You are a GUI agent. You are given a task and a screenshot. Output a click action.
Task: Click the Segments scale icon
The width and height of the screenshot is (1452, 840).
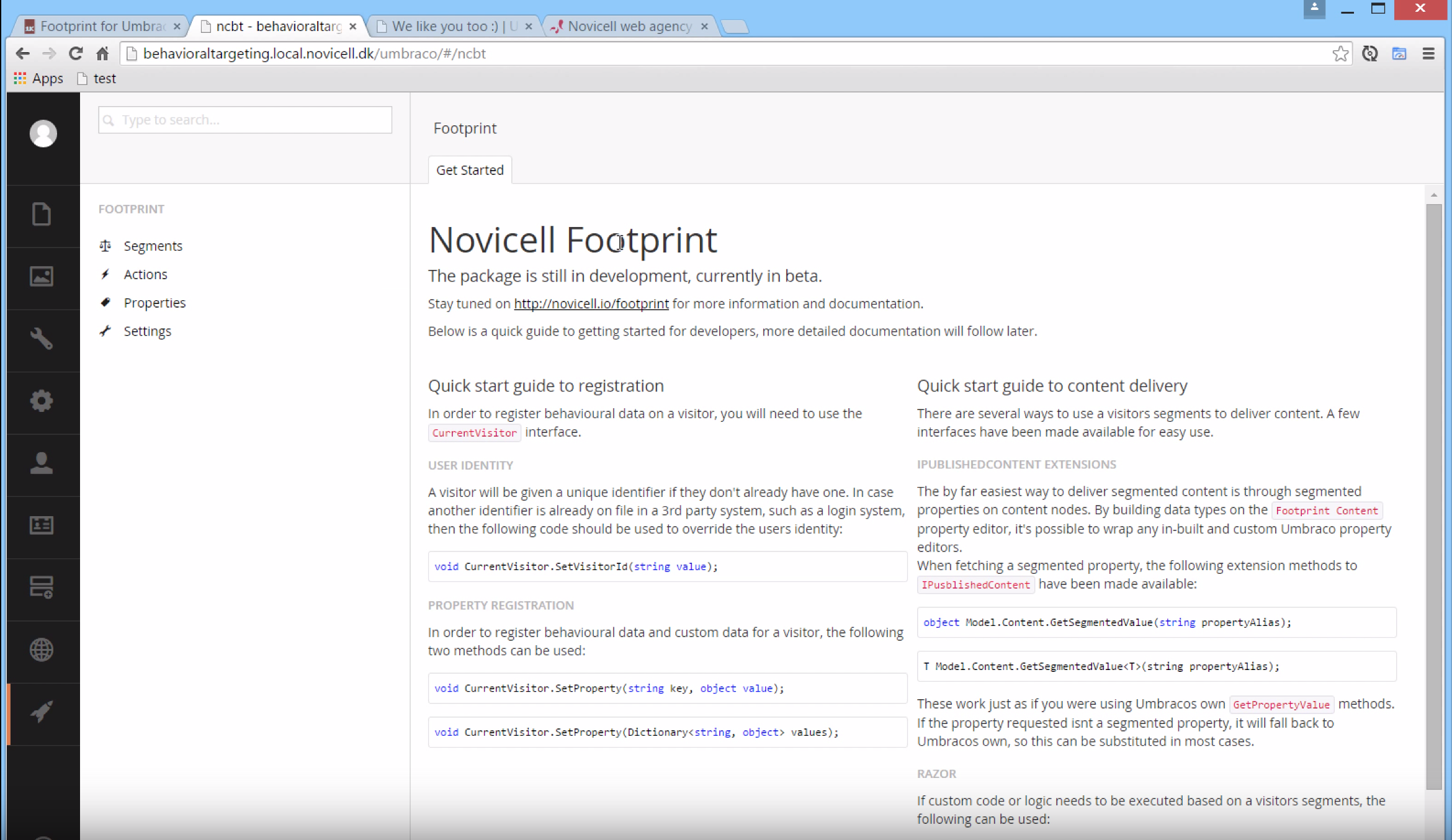[x=105, y=246]
